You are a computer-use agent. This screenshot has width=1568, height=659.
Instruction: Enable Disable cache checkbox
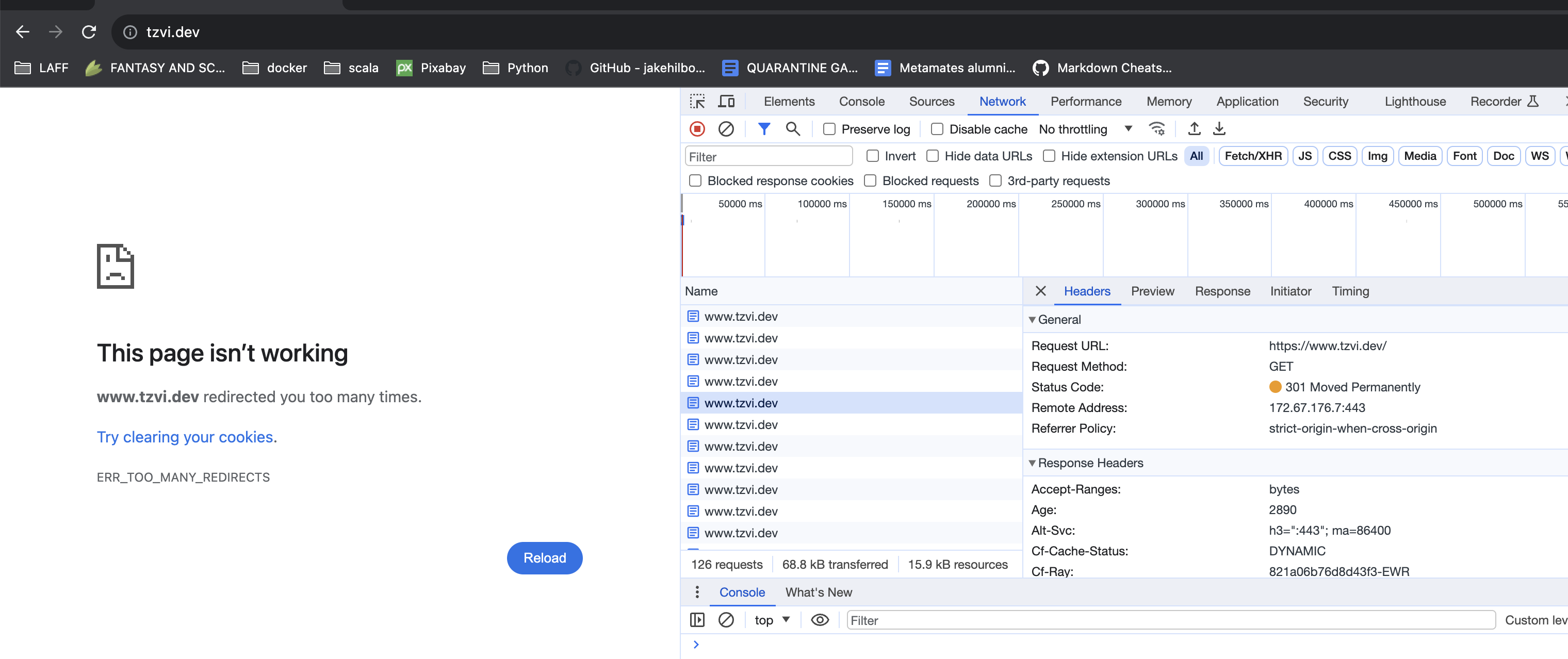(x=937, y=129)
